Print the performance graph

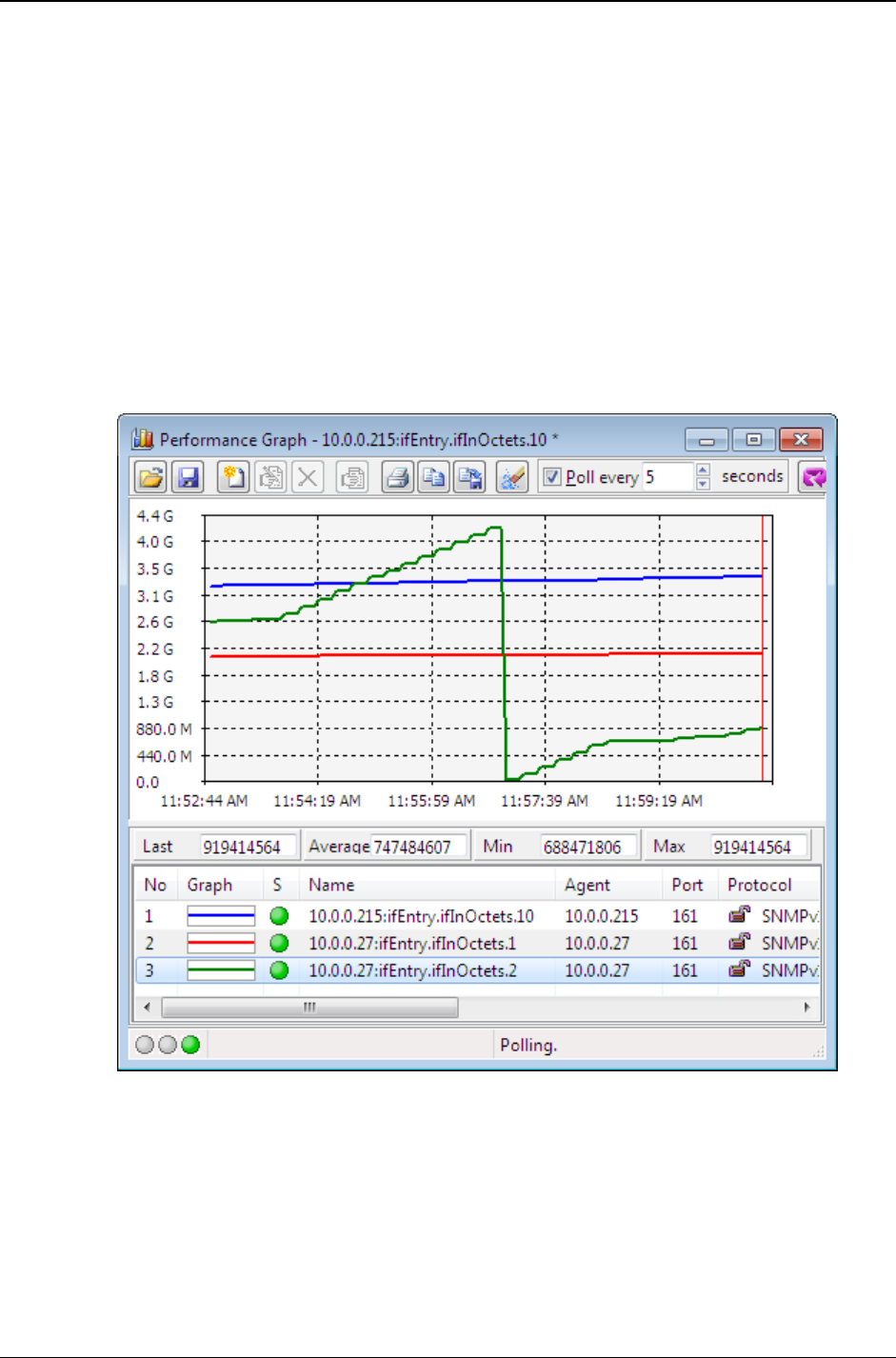(397, 476)
